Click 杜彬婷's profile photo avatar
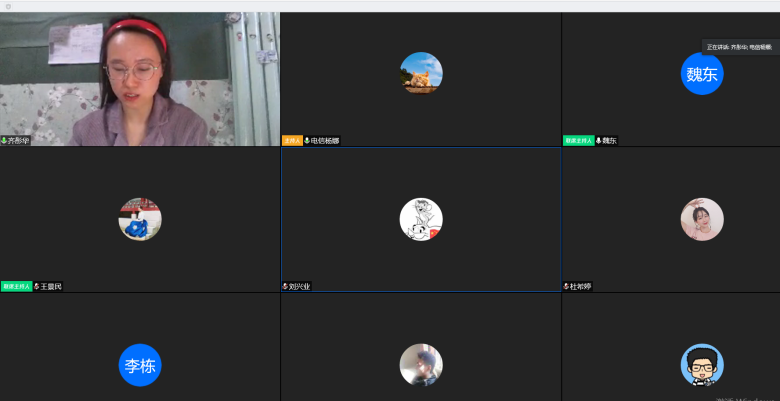The width and height of the screenshot is (780, 401). [x=702, y=219]
